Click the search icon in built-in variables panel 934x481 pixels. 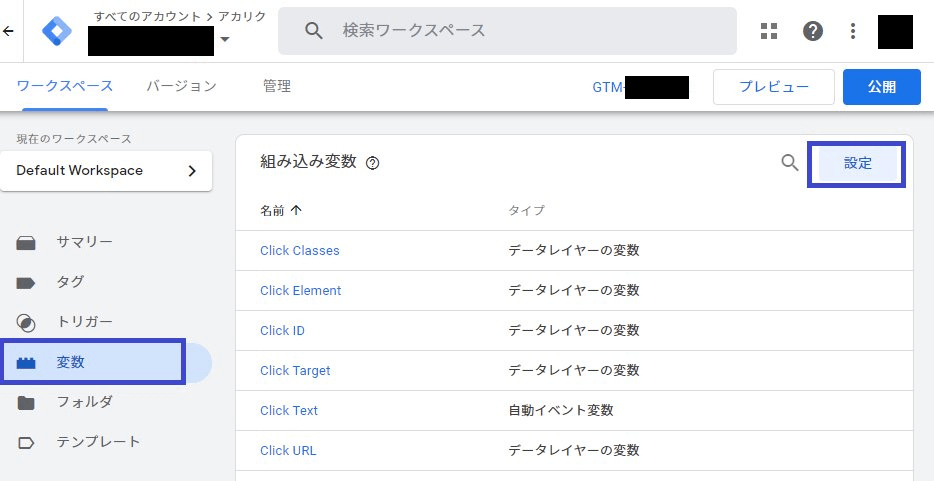coord(790,163)
